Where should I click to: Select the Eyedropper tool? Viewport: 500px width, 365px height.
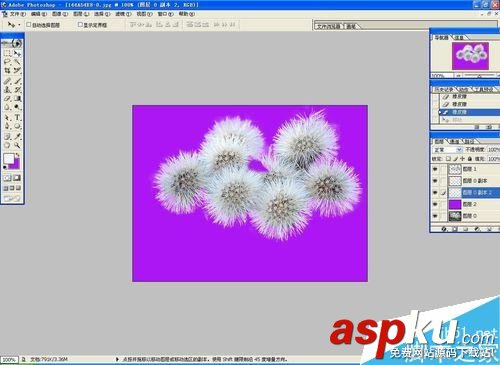point(17,136)
